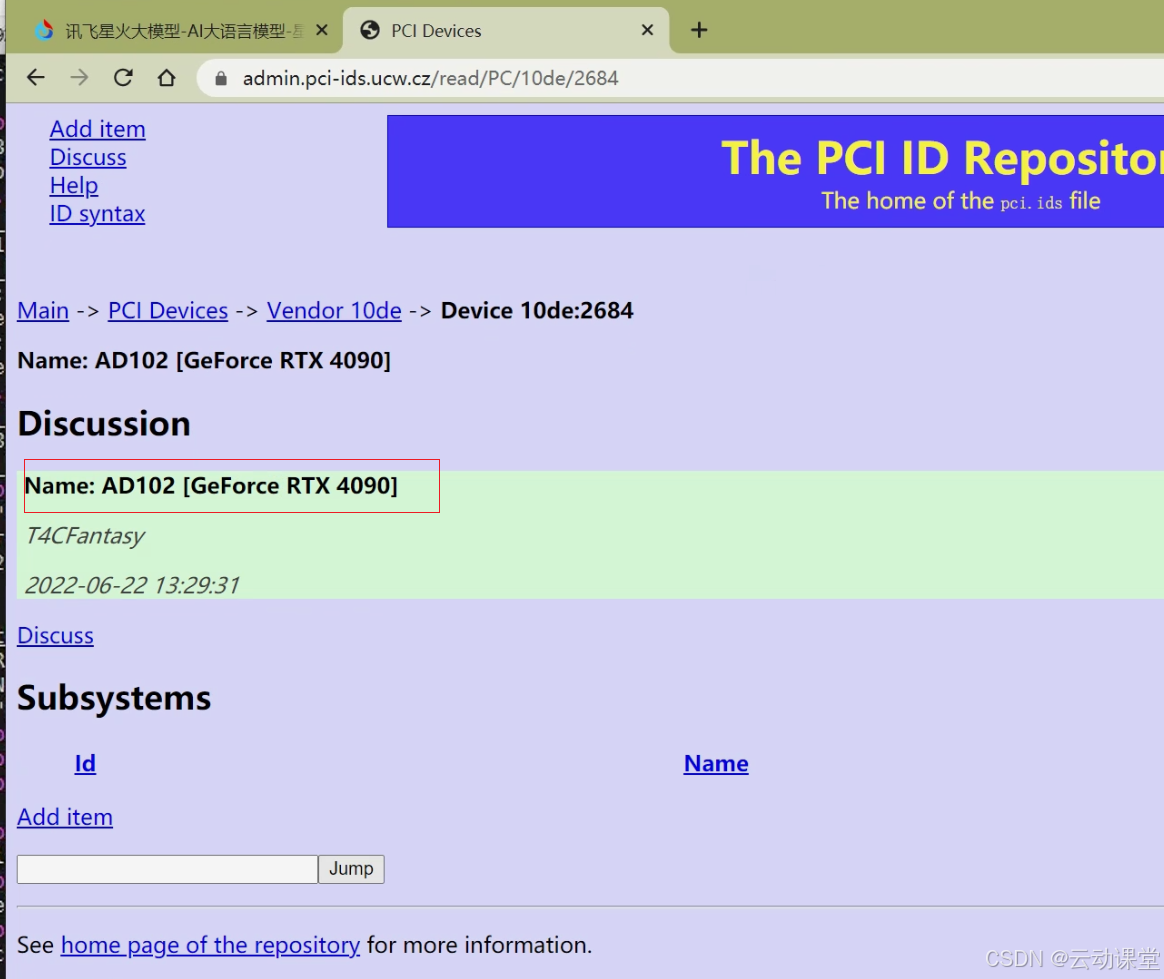
Task: Focus the address bar URL
Action: pos(430,78)
